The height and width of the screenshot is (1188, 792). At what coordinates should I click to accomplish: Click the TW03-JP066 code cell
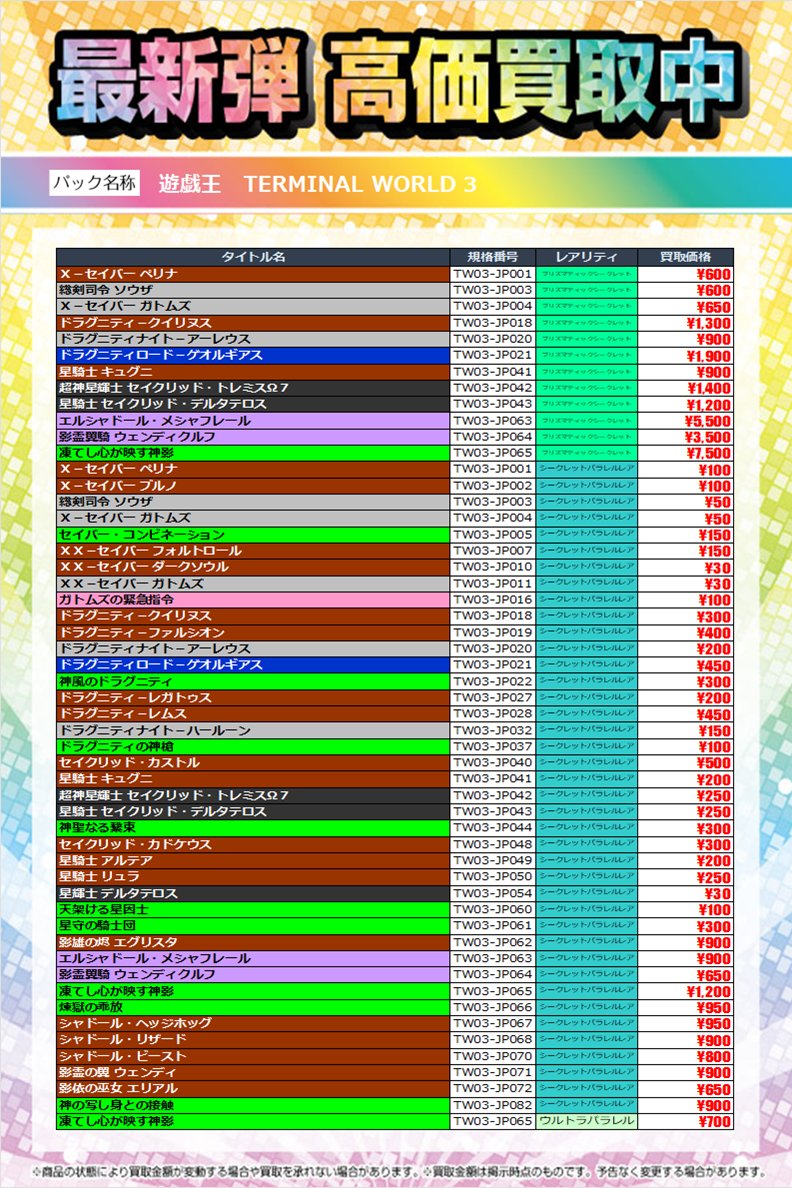click(x=493, y=1007)
